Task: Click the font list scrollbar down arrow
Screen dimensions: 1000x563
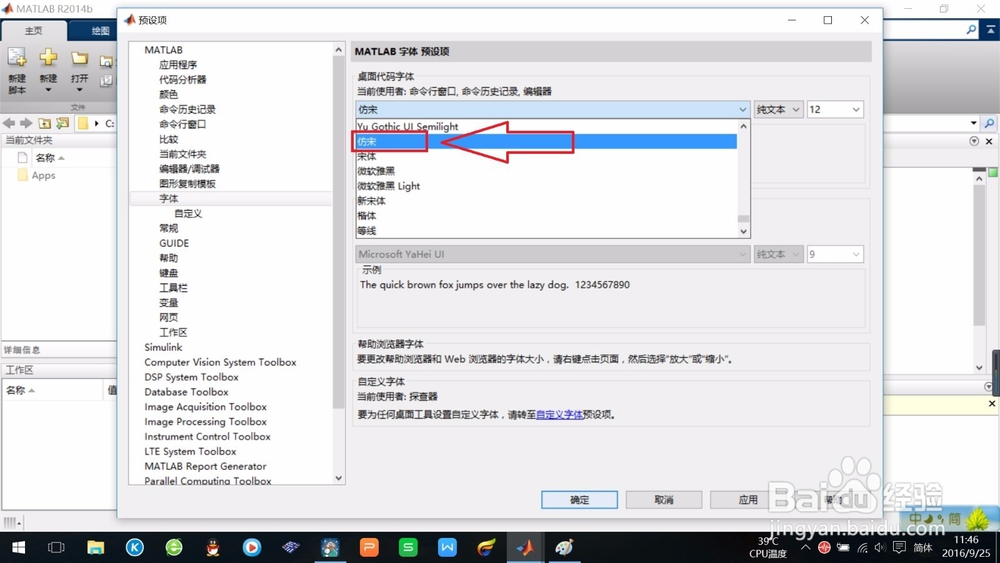Action: click(743, 231)
